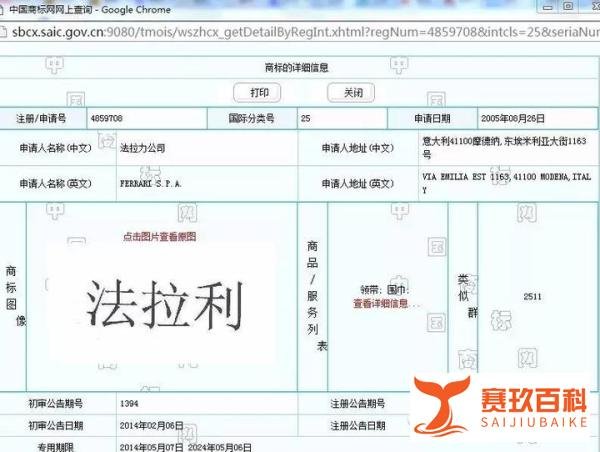600x452 pixels.
Task: Select application date 2005年08月26日
Action: tap(513, 119)
